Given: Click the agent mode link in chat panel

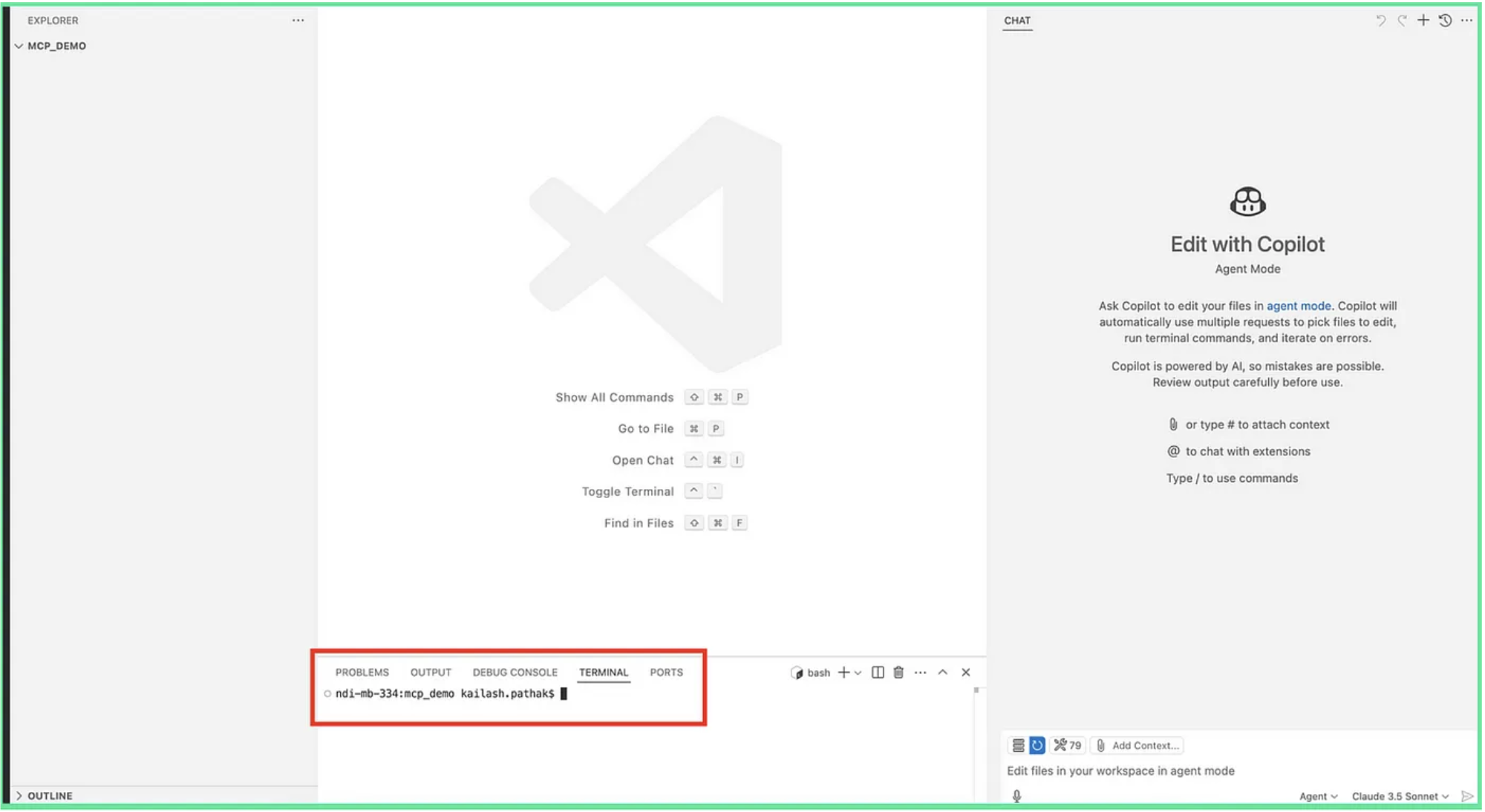Looking at the screenshot, I should (1298, 305).
